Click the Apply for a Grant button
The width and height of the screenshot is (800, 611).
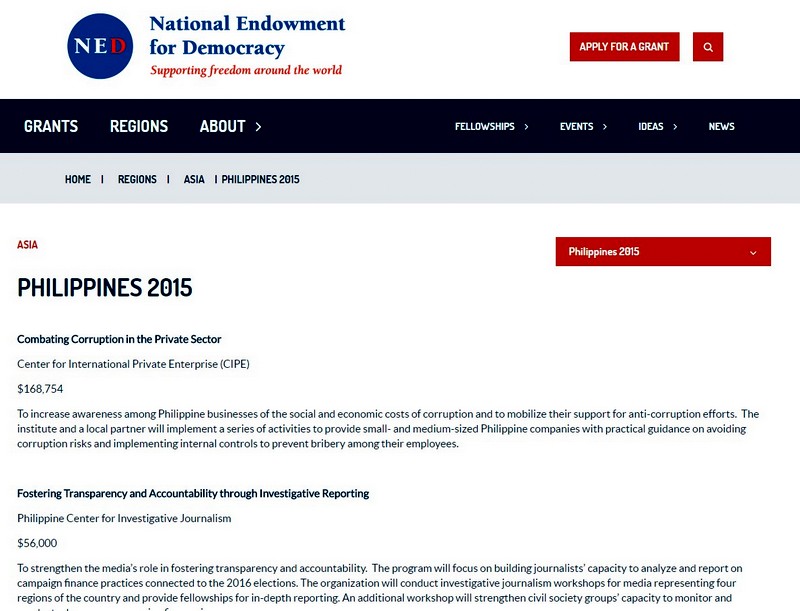tap(624, 47)
